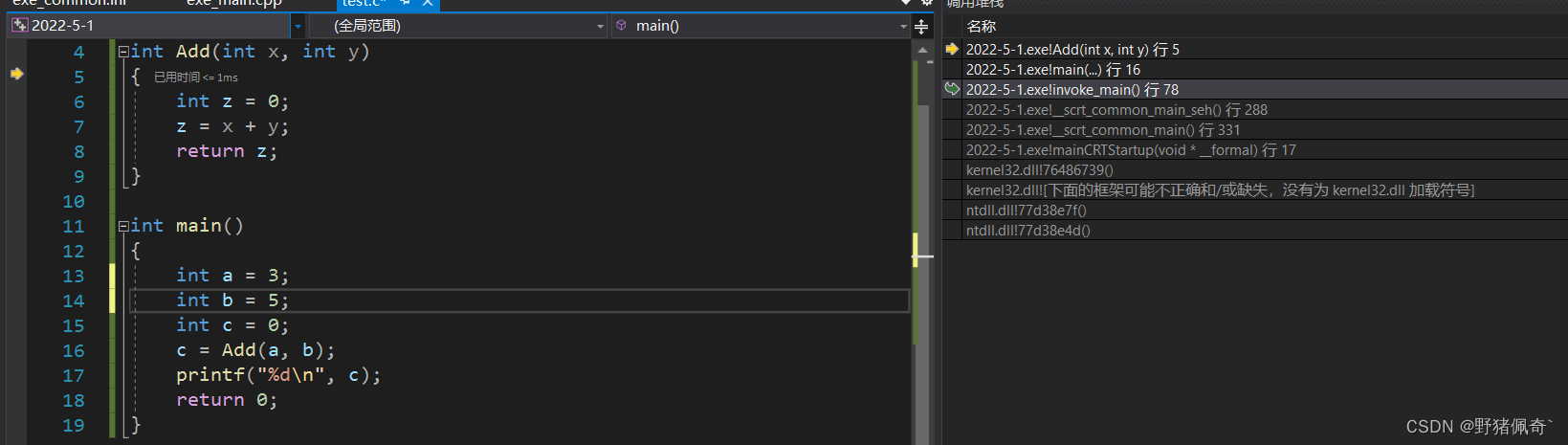Image resolution: width=1568 pixels, height=445 pixels.
Task: Open the 2022-5-1 project dropdown
Action: coord(298,27)
